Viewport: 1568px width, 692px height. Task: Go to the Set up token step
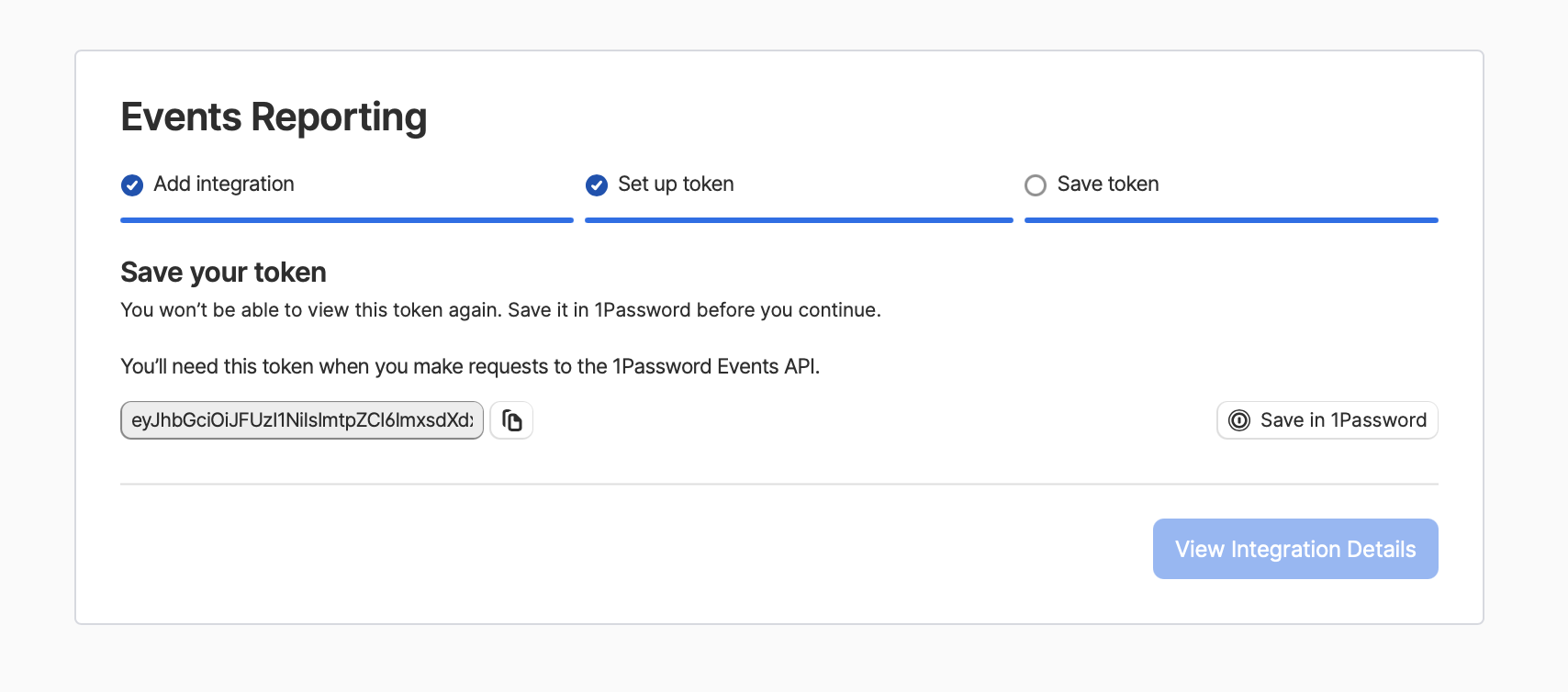pos(676,184)
